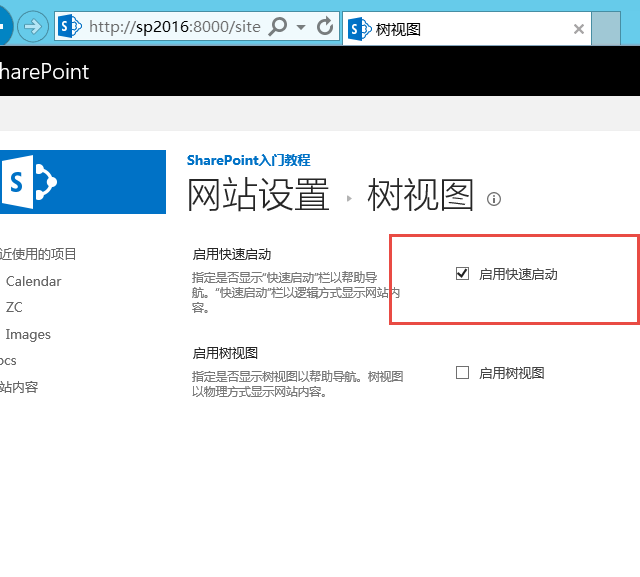Click the 启用树视图 checkbox label
The height and width of the screenshot is (577, 640).
point(512,373)
